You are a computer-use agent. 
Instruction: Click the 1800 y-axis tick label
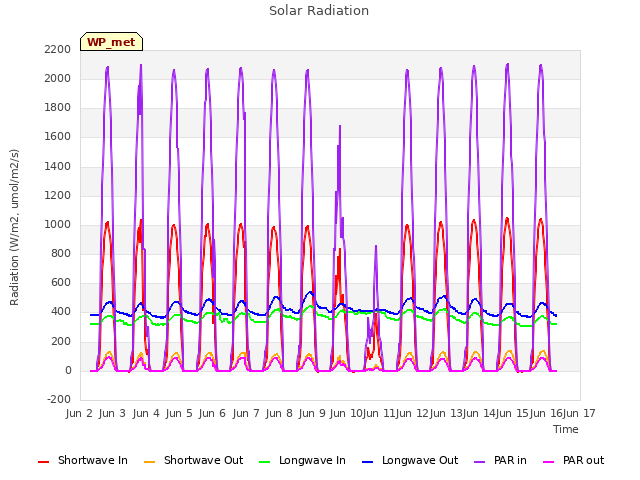pyautogui.click(x=58, y=108)
